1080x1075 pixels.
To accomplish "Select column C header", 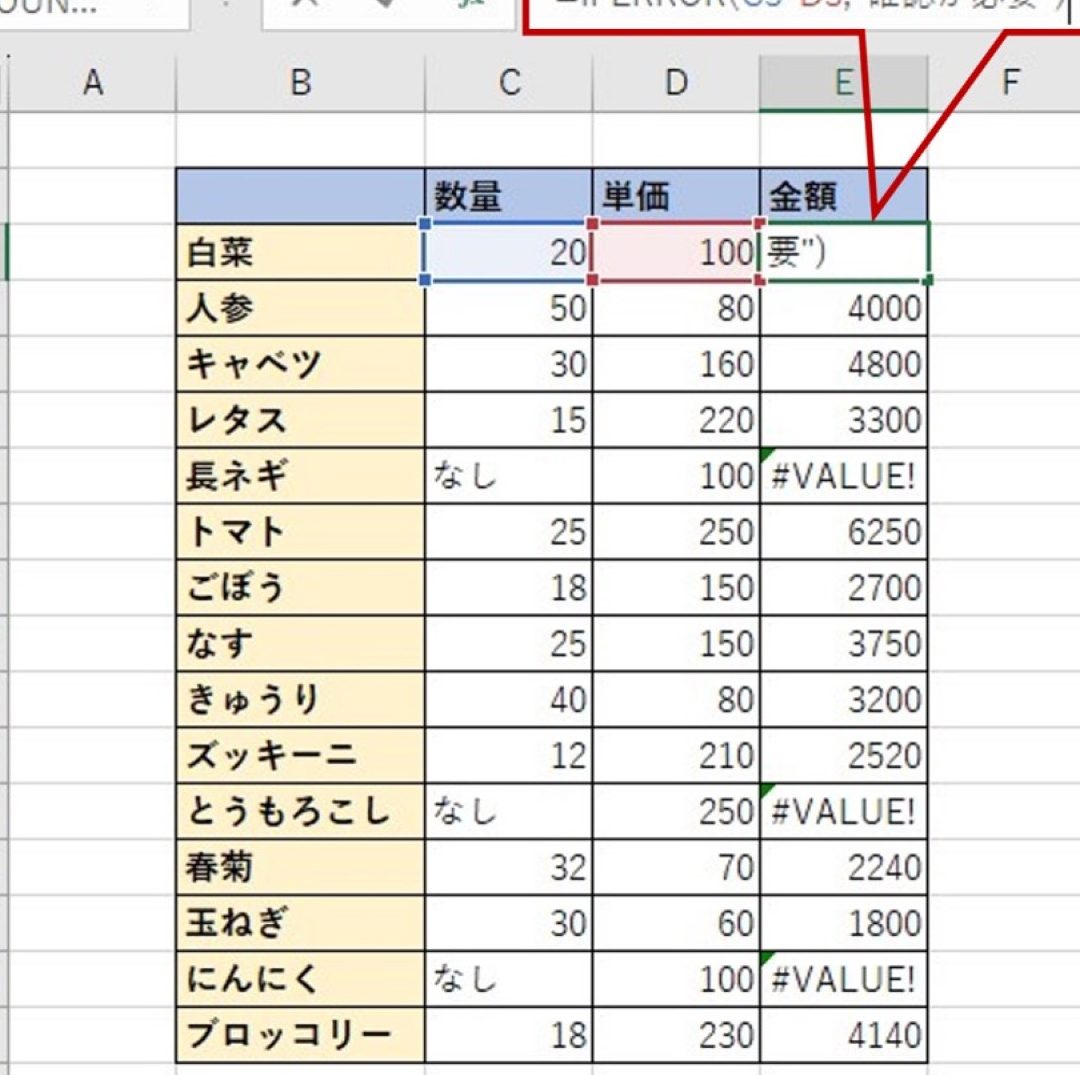I will [508, 83].
